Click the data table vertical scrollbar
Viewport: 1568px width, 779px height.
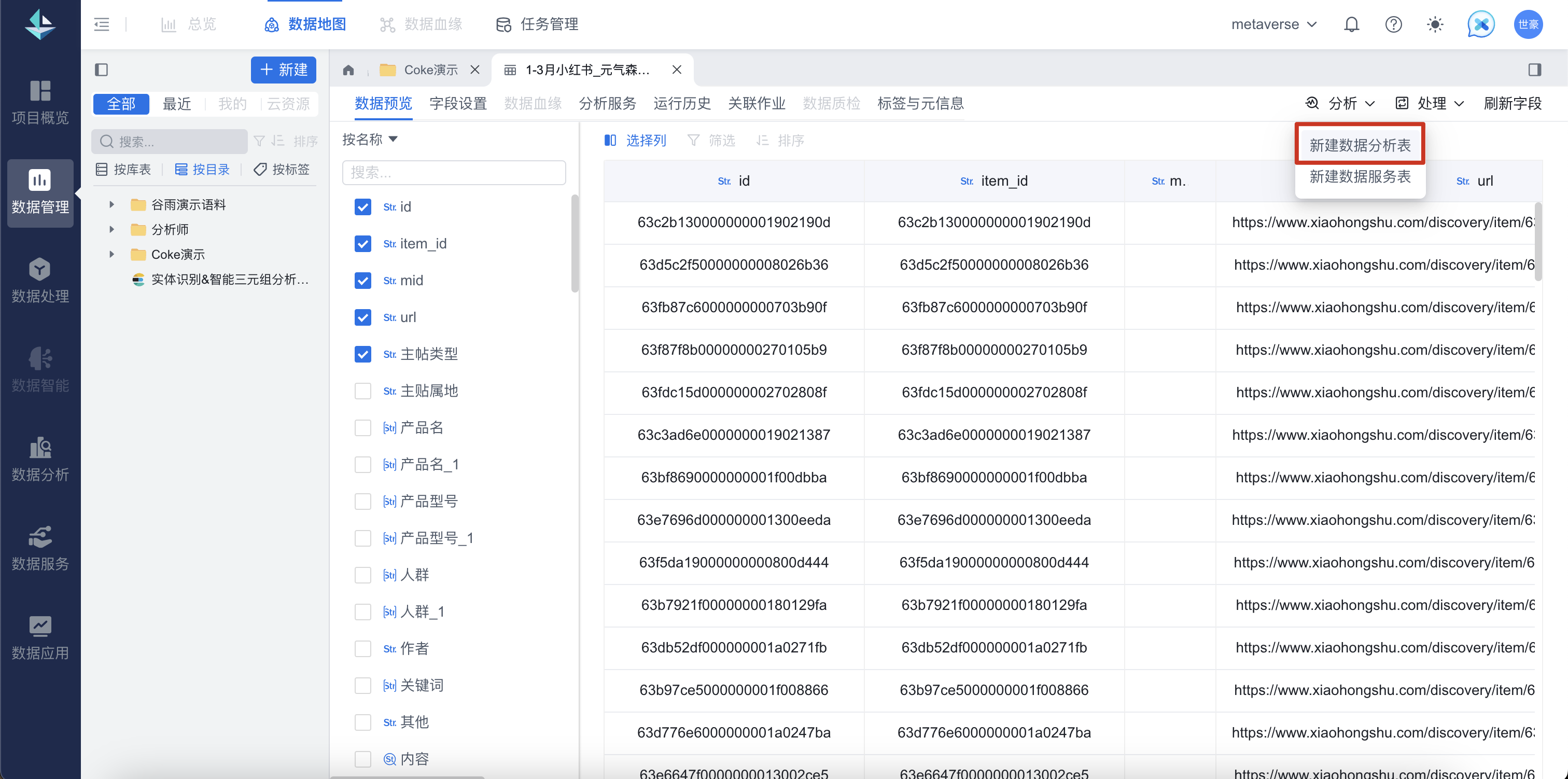(x=1538, y=241)
